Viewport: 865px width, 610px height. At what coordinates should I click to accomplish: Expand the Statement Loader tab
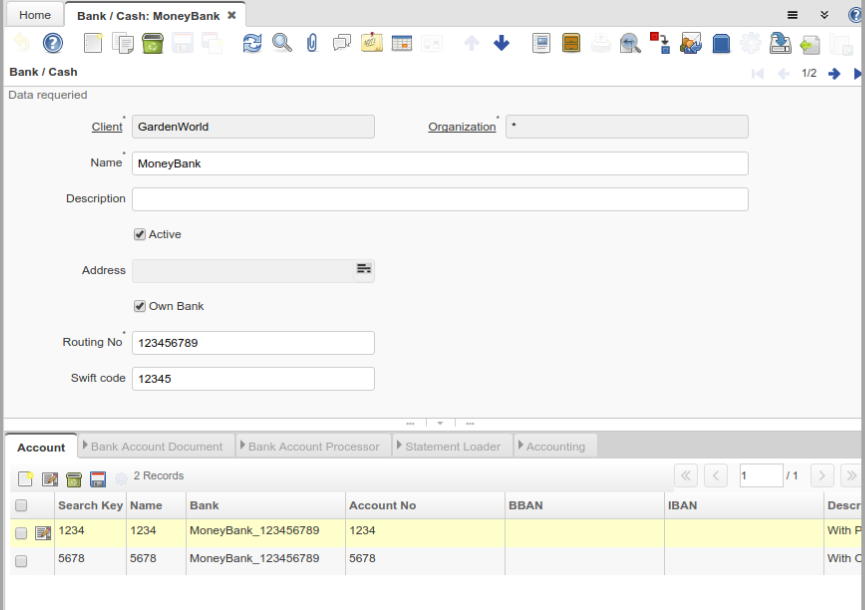(452, 446)
